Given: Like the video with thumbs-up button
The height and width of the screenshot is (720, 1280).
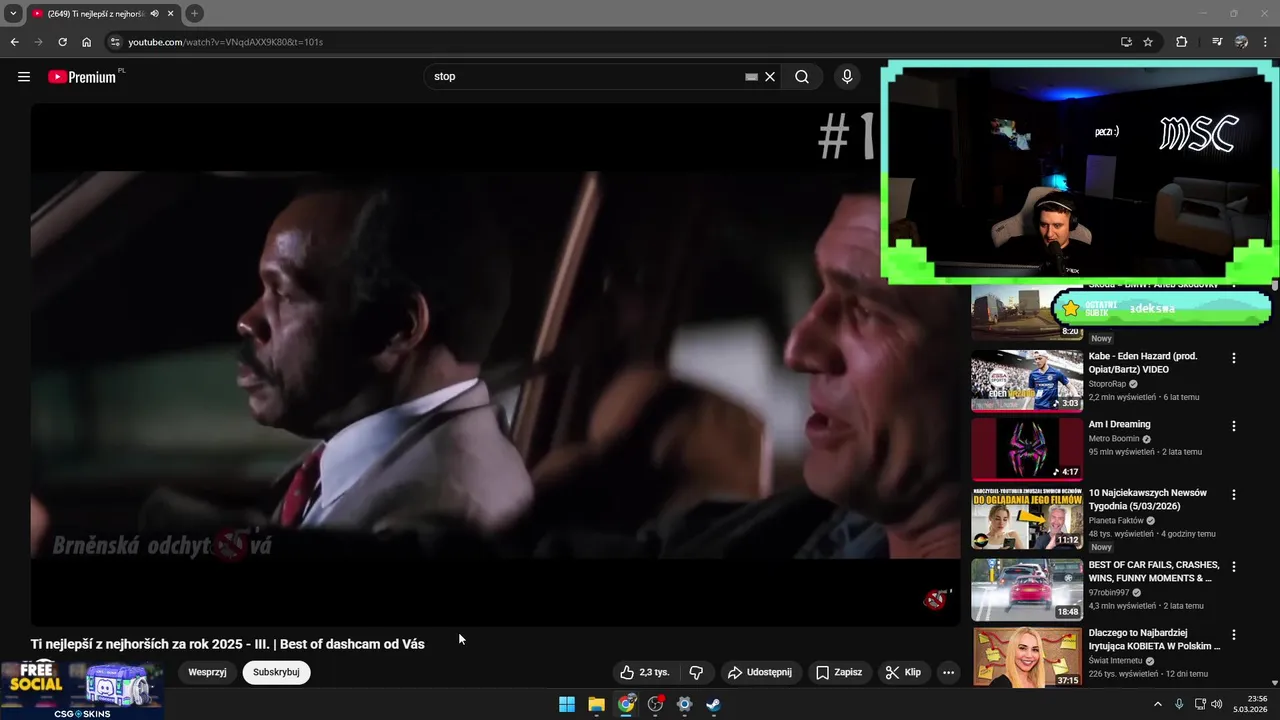Looking at the screenshot, I should 644,672.
